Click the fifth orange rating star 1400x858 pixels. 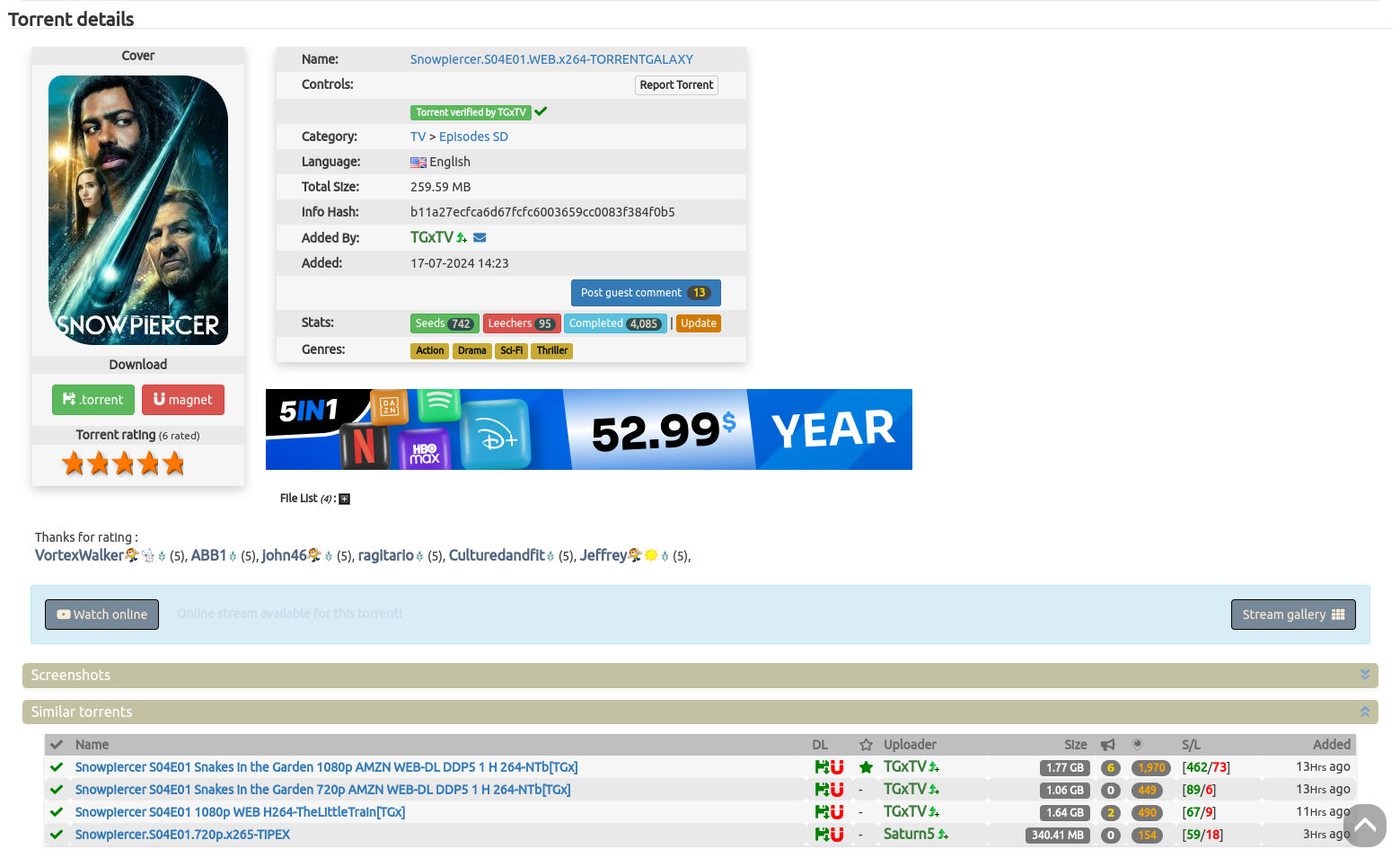click(x=174, y=464)
